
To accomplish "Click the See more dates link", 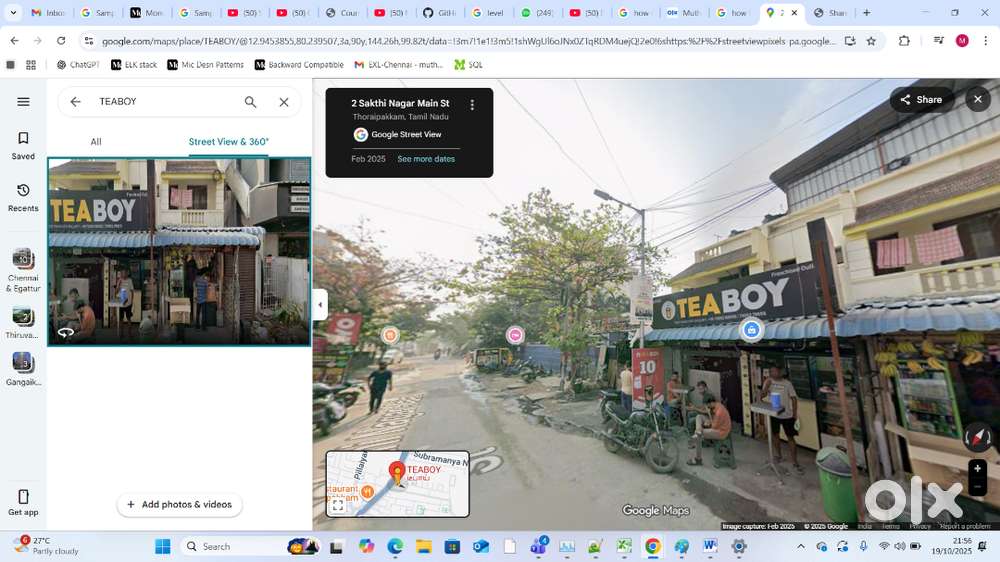I will coord(426,159).
